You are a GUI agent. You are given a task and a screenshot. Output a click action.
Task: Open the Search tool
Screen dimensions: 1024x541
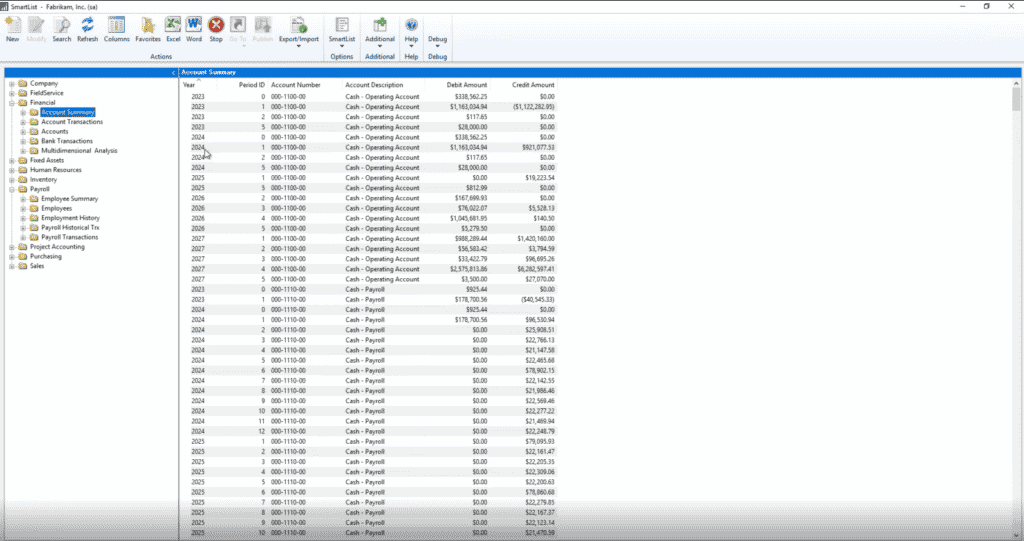tap(61, 28)
